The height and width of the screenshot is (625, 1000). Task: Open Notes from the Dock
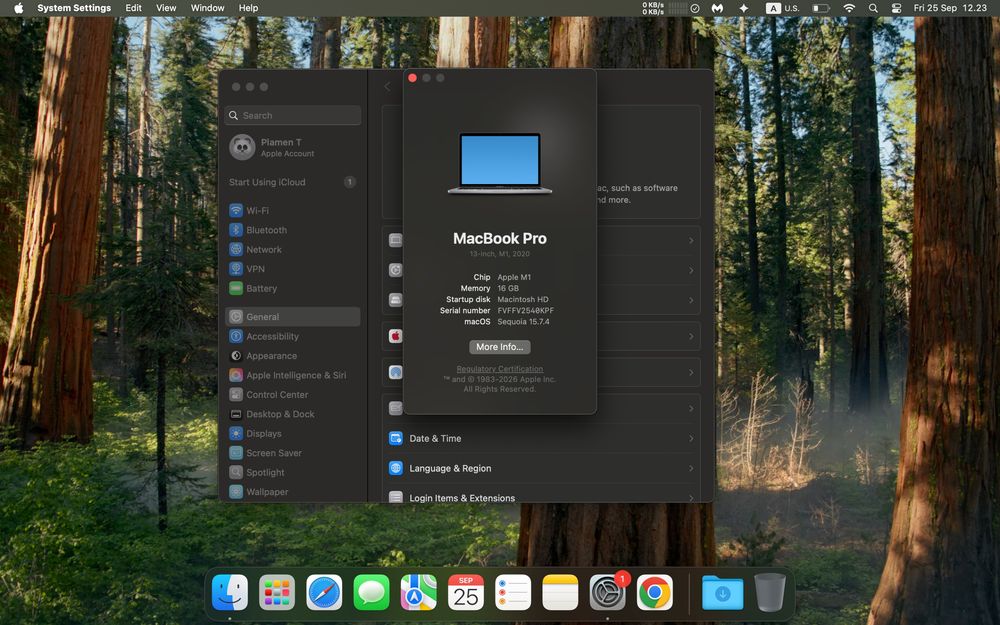560,592
